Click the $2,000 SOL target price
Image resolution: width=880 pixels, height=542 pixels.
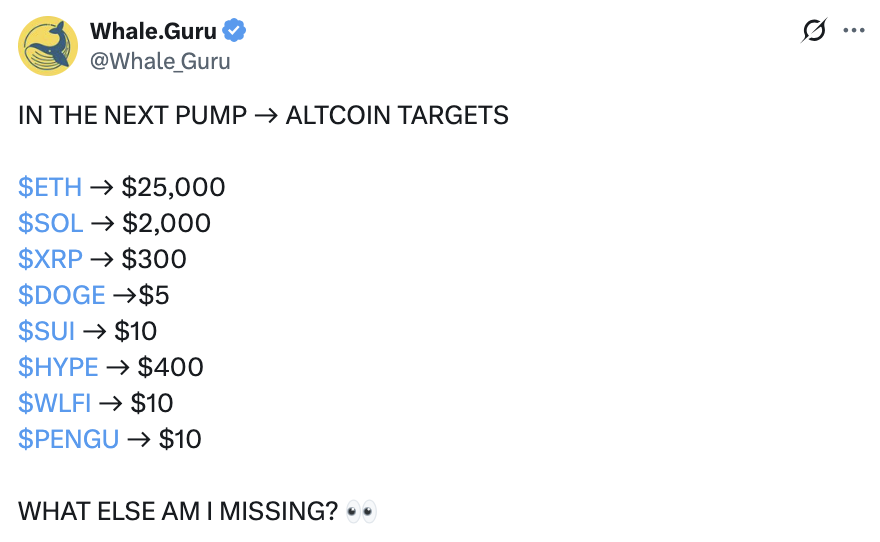[x=167, y=223]
